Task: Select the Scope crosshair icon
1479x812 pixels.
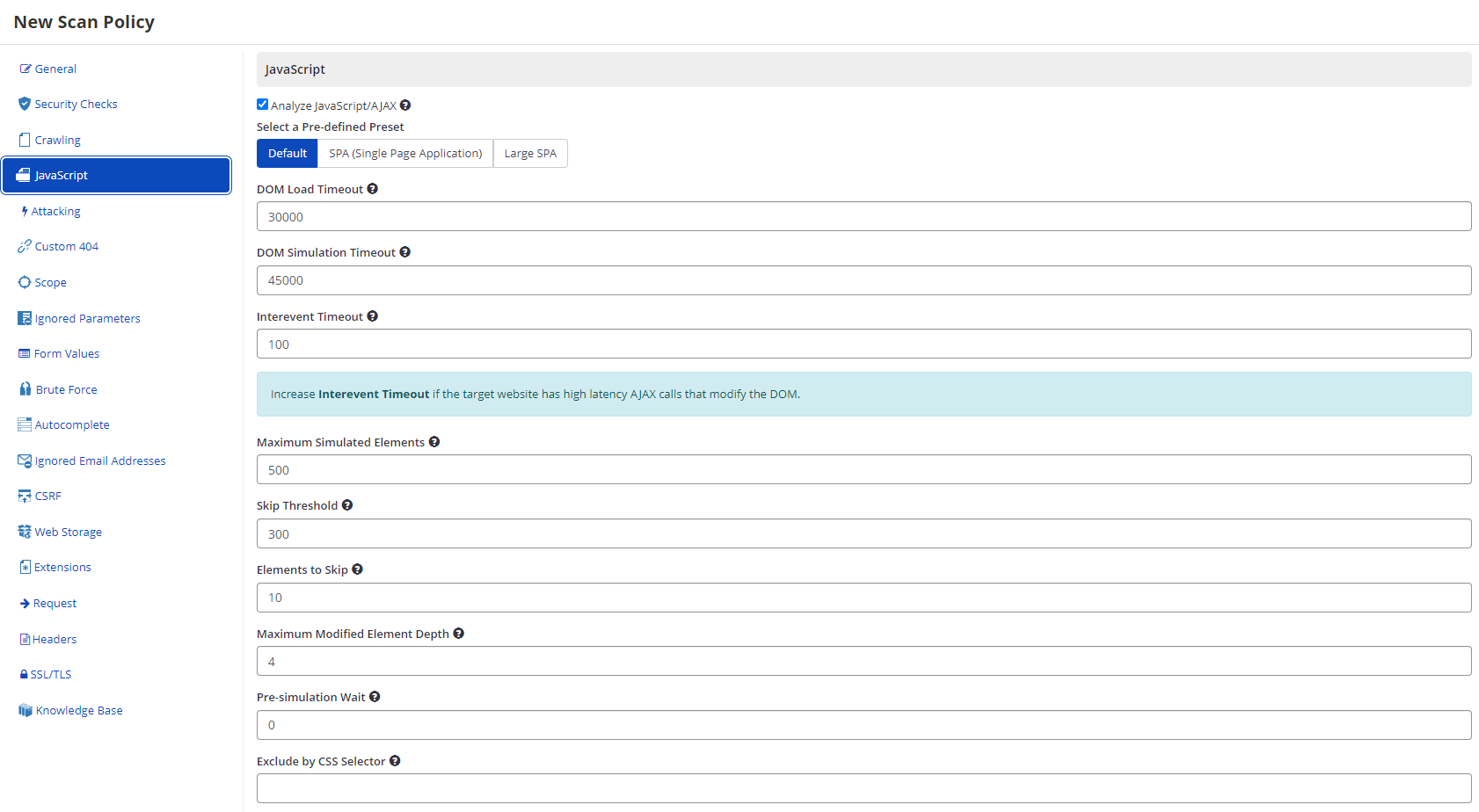Action: 24,281
